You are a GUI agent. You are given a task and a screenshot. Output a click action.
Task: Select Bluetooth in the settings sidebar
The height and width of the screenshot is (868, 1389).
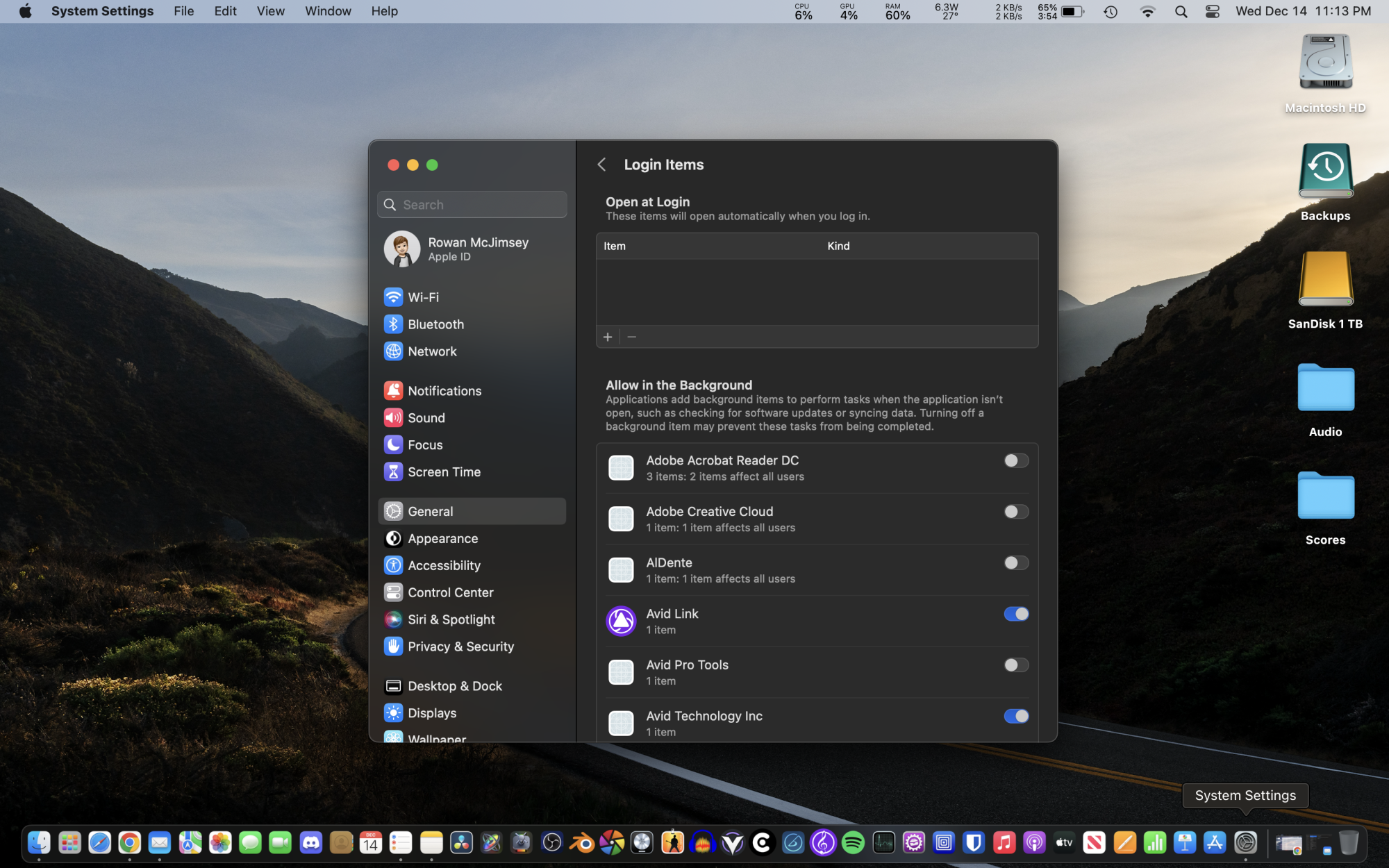tap(435, 324)
